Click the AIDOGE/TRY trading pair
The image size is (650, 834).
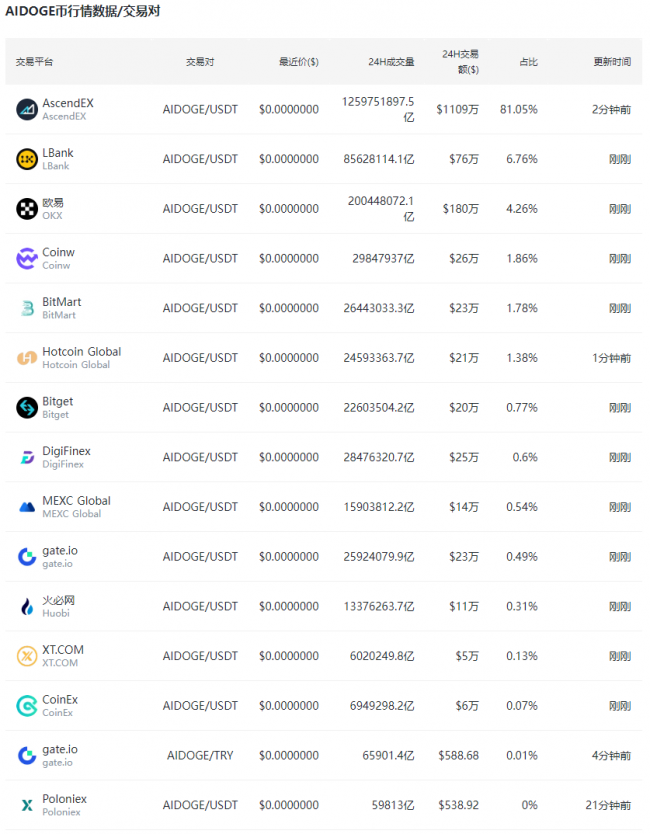[200, 755]
